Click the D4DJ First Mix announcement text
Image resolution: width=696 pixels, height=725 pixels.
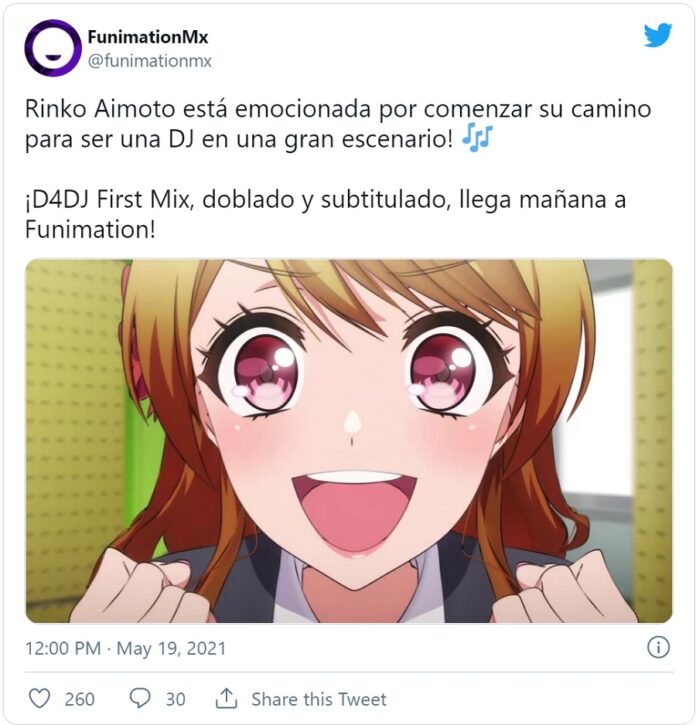coord(325,214)
